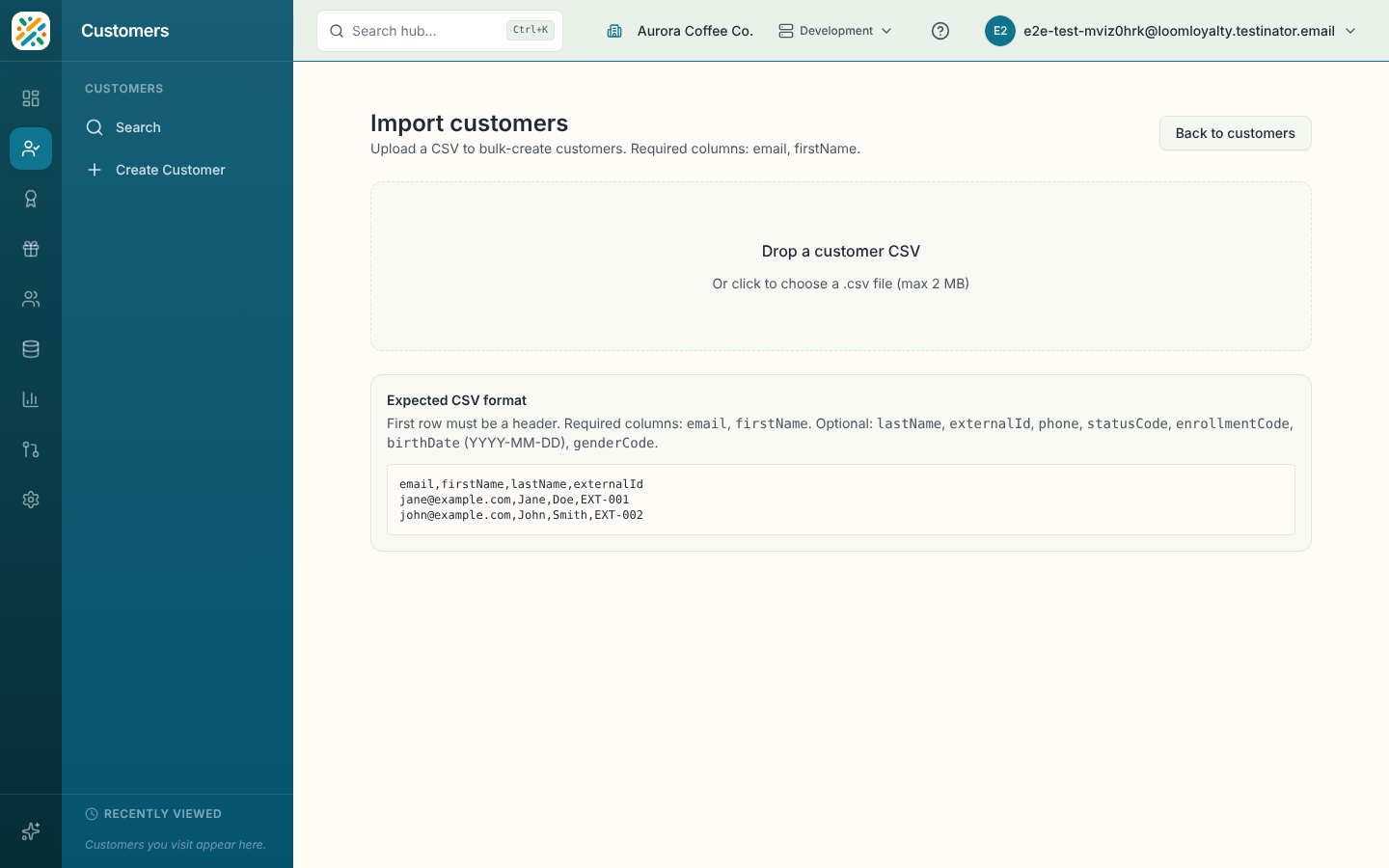The height and width of the screenshot is (868, 1389).
Task: Click the sparkle AI assistant icon
Action: coord(31,831)
